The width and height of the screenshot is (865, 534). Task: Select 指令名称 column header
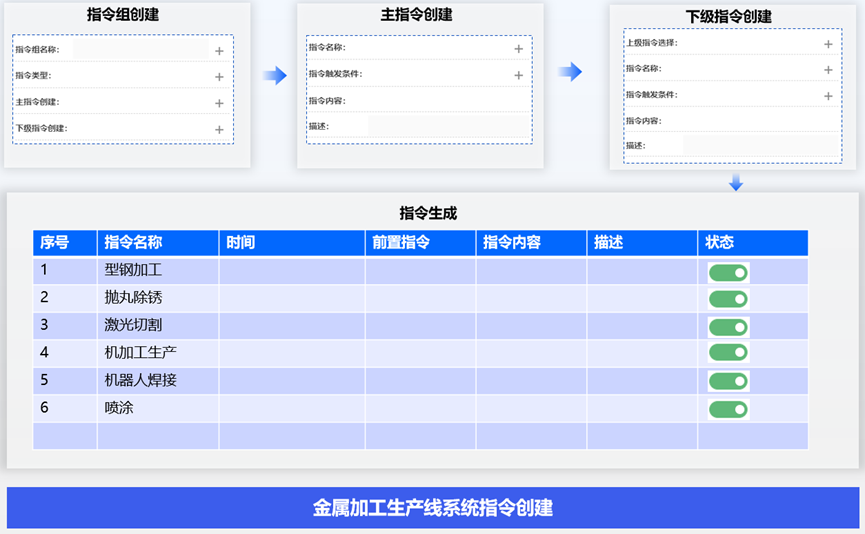pos(157,242)
